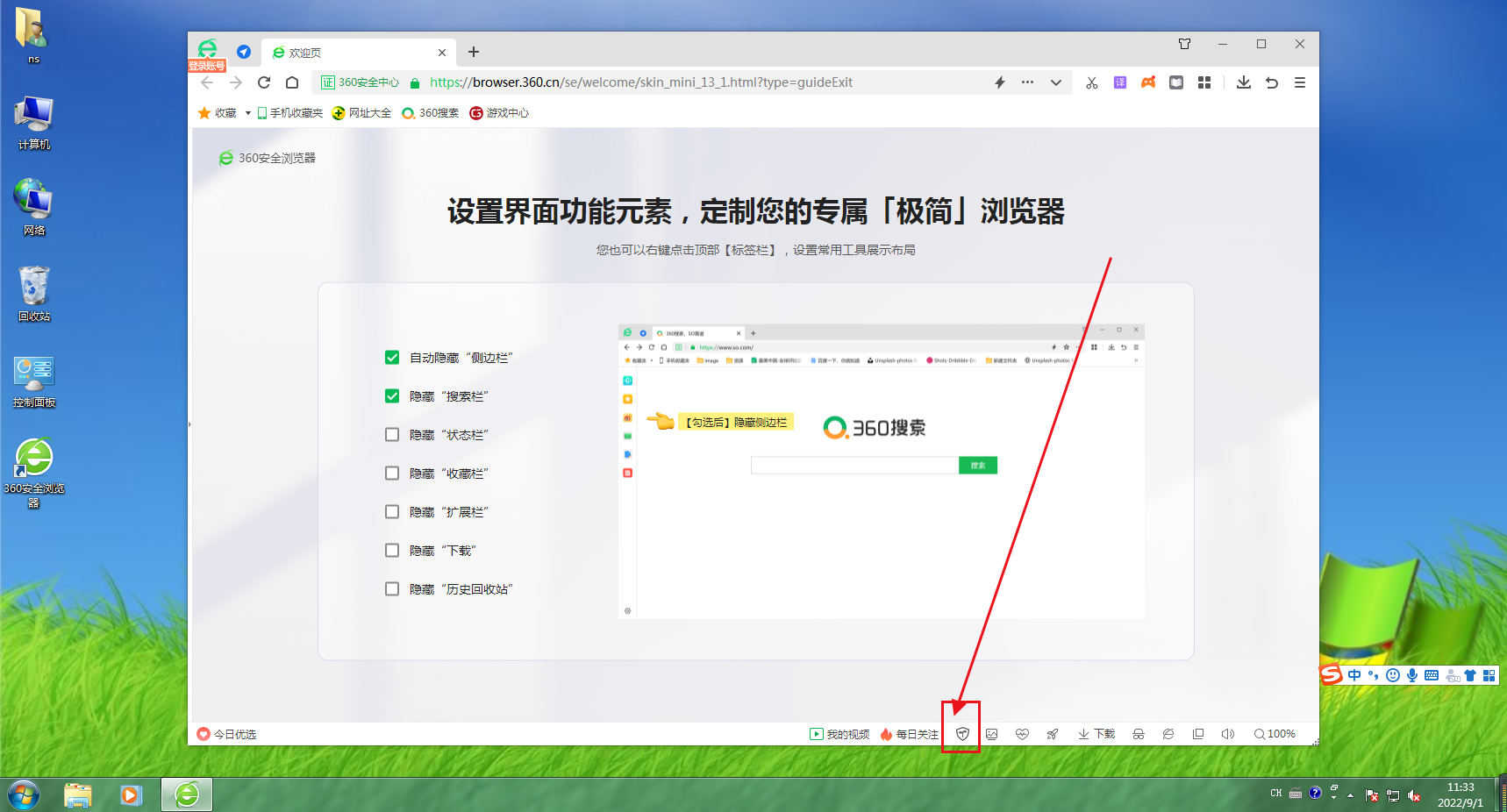
Task: Click the undo closed-tab restore icon
Action: tap(1272, 82)
